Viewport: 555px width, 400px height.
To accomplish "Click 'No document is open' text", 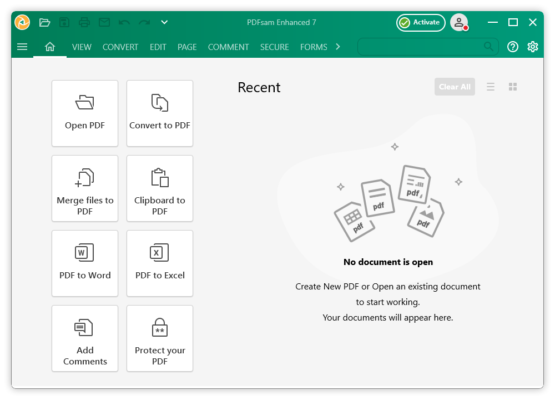I will click(388, 262).
